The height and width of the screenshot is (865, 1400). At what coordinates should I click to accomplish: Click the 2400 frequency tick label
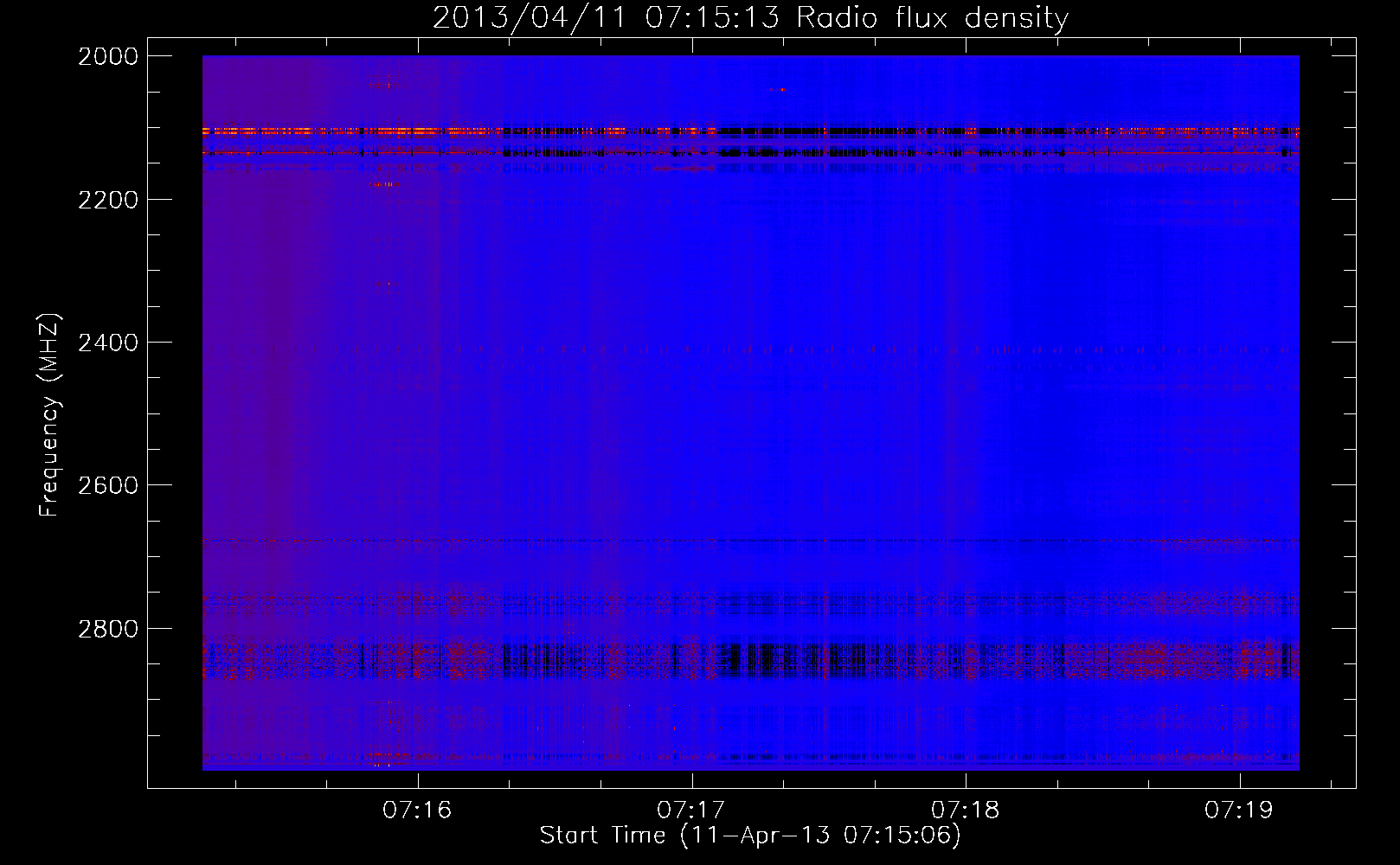coord(108,343)
